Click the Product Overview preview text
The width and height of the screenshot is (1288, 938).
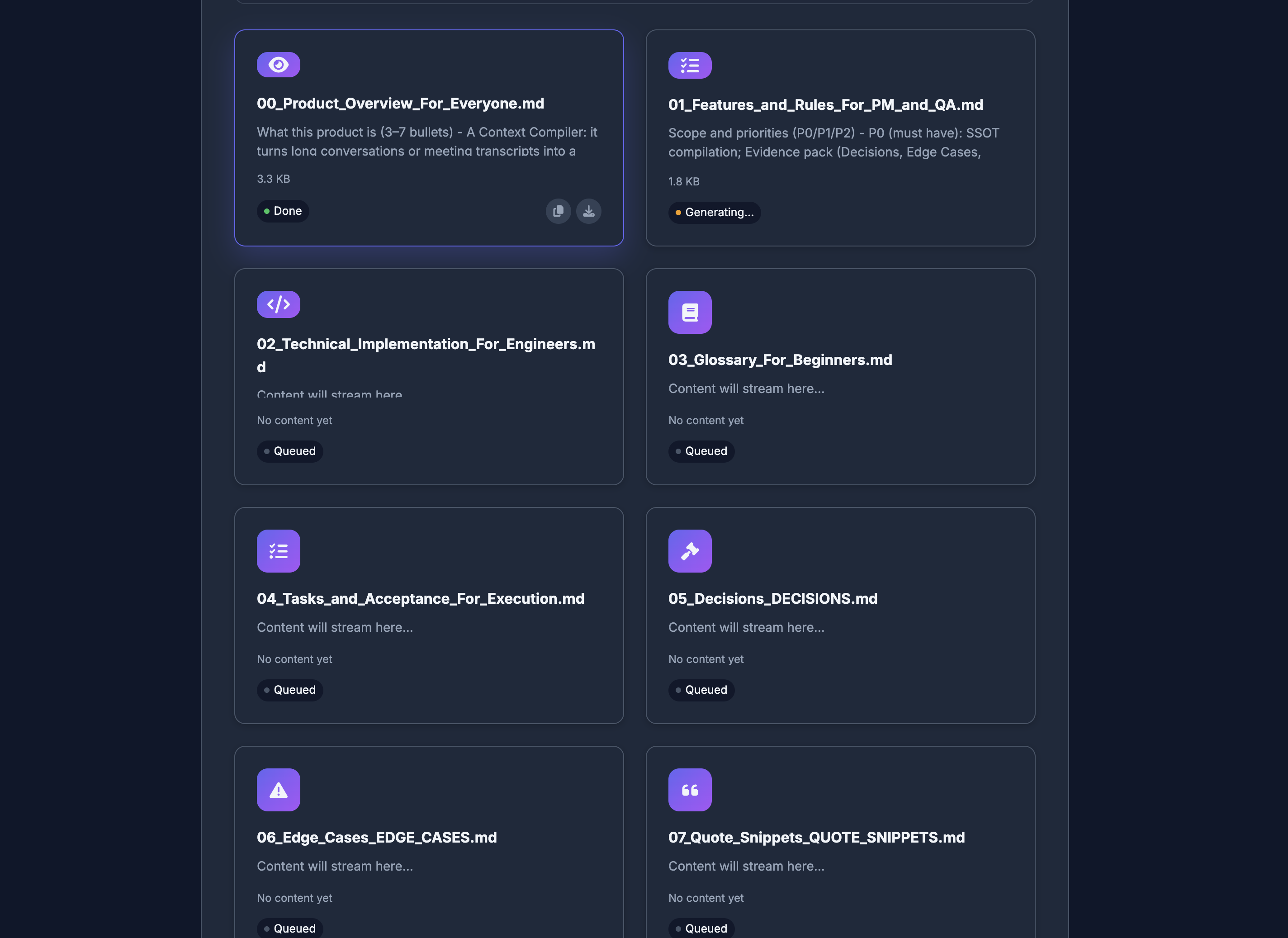point(427,142)
